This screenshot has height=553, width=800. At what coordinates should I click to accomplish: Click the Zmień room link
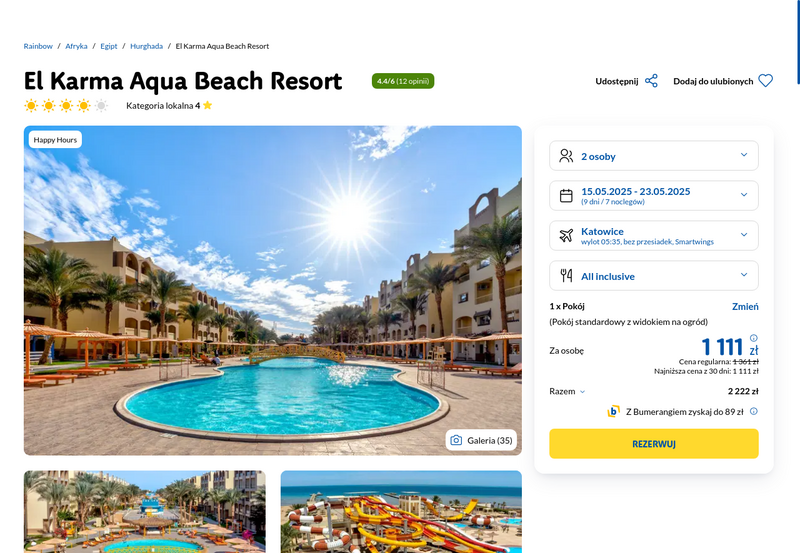[745, 307]
